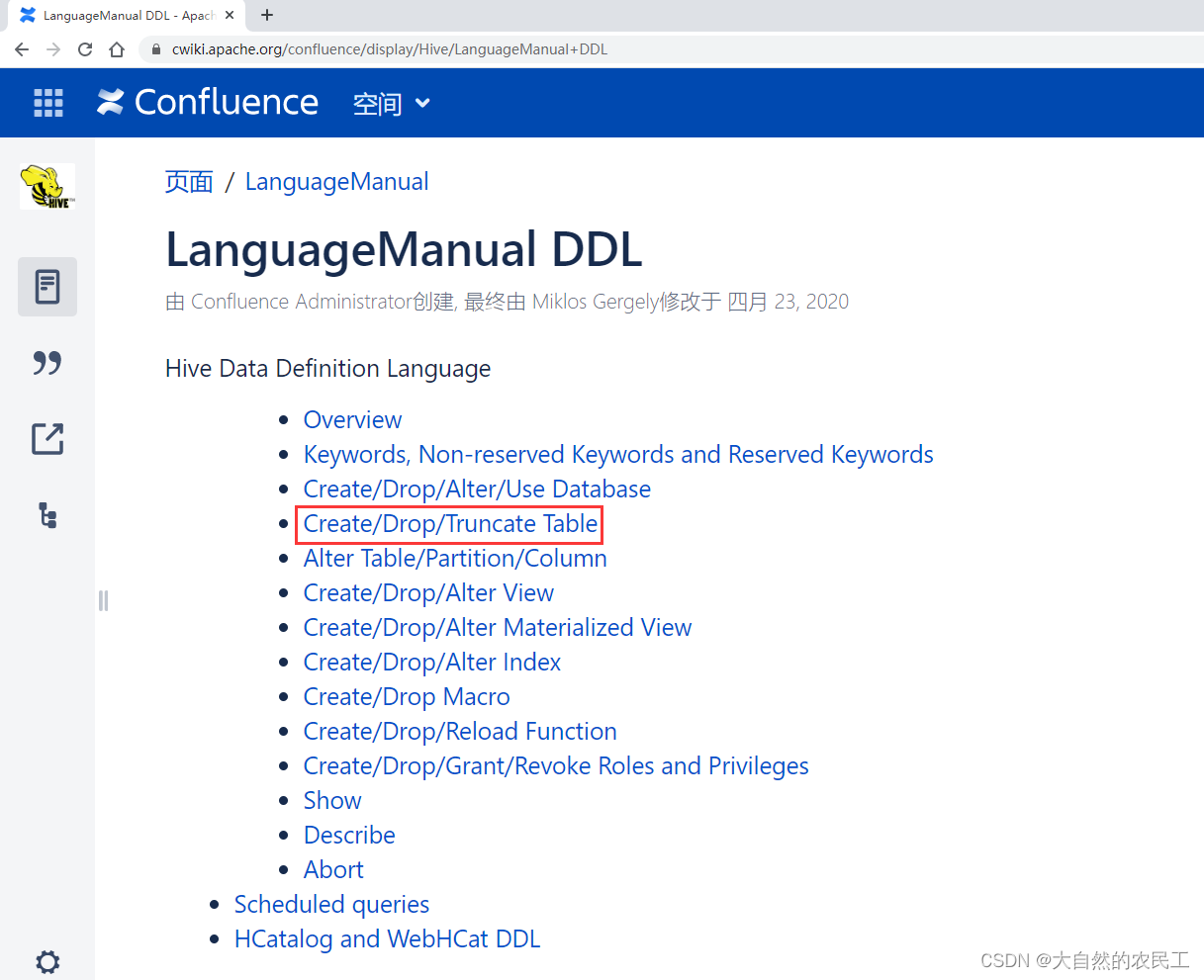1204x980 pixels.
Task: Open the Create/Drop/Alter View link
Action: [428, 592]
